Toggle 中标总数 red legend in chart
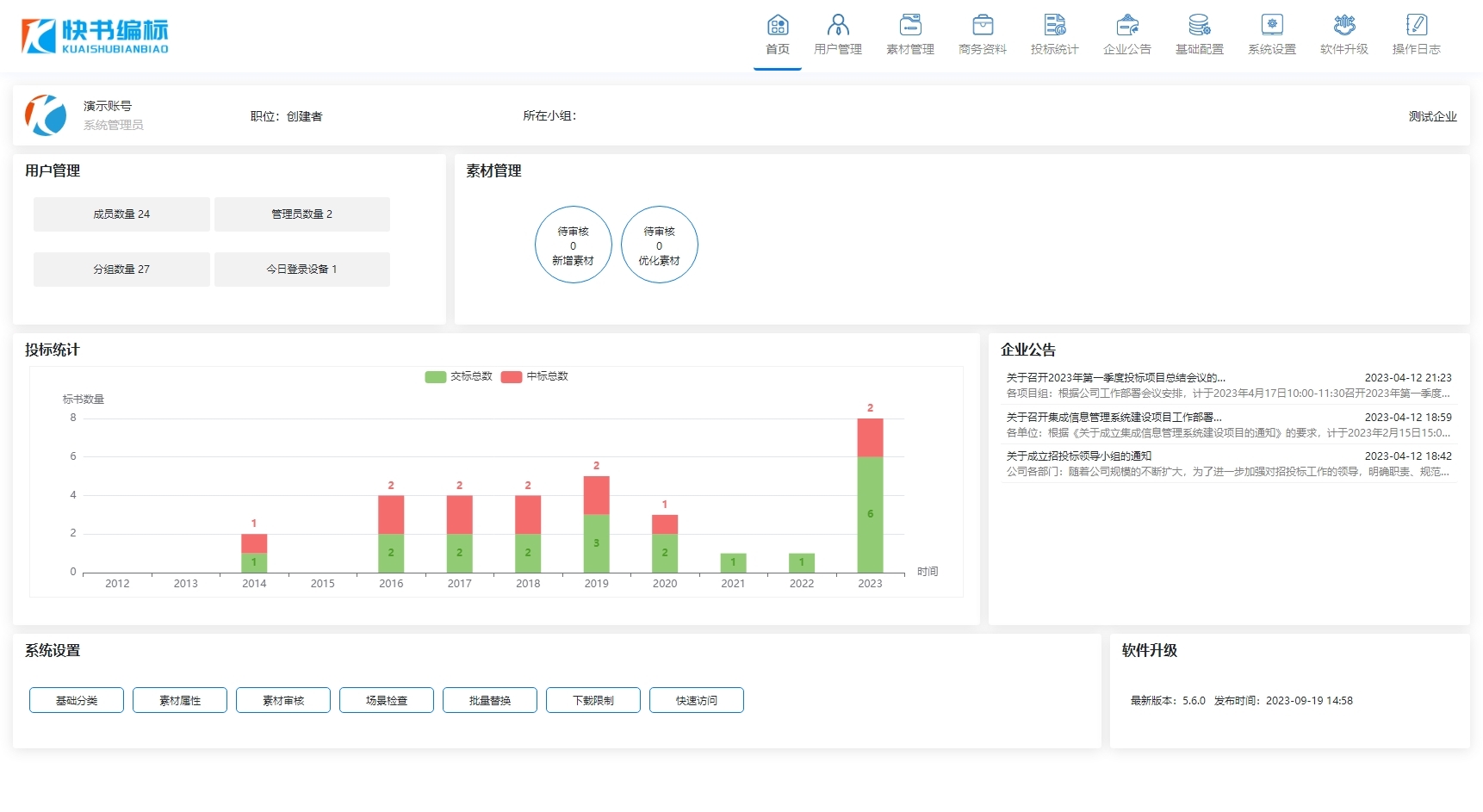Image resolution: width=1483 pixels, height=812 pixels. coord(512,376)
